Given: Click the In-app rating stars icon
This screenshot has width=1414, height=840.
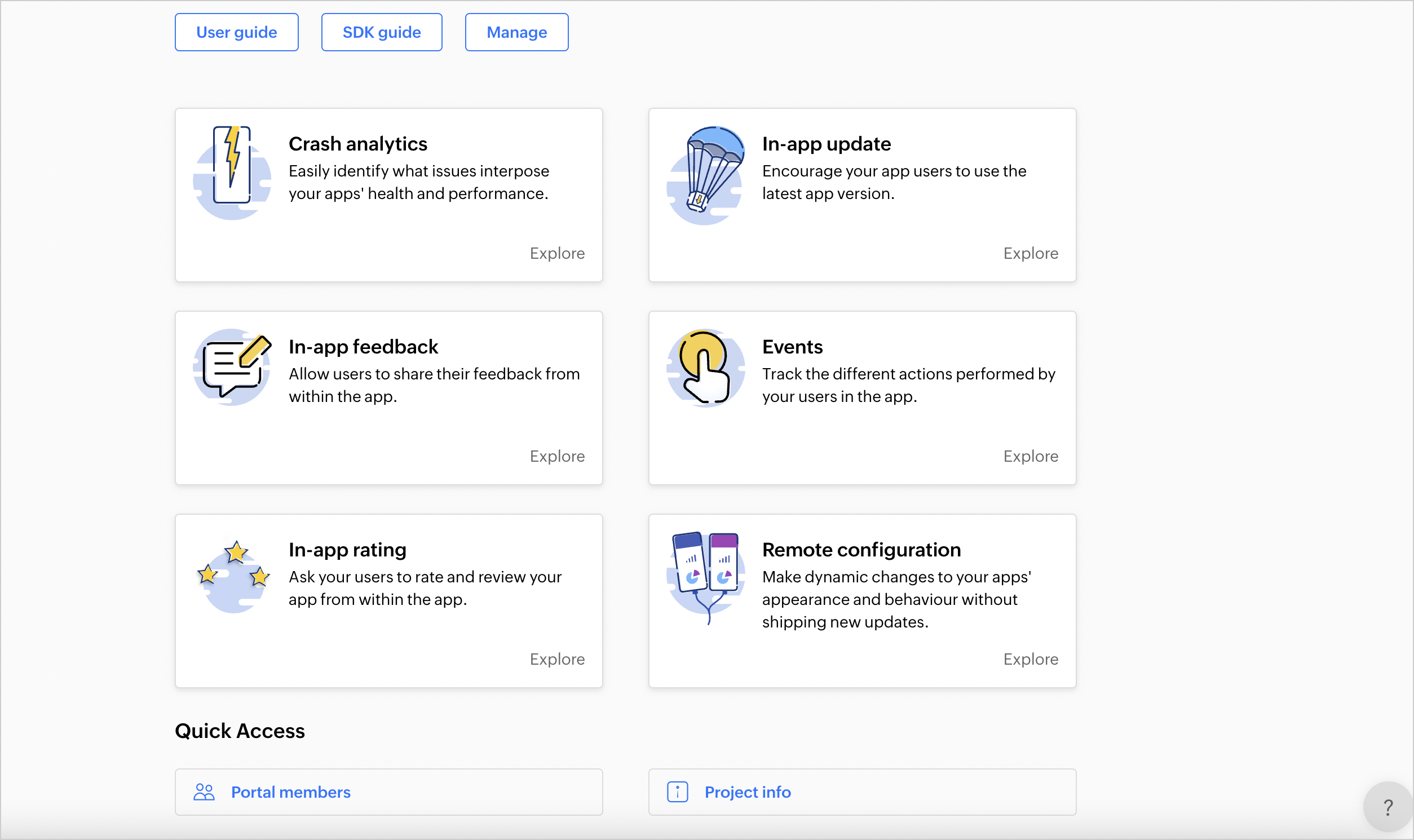Looking at the screenshot, I should 233,574.
